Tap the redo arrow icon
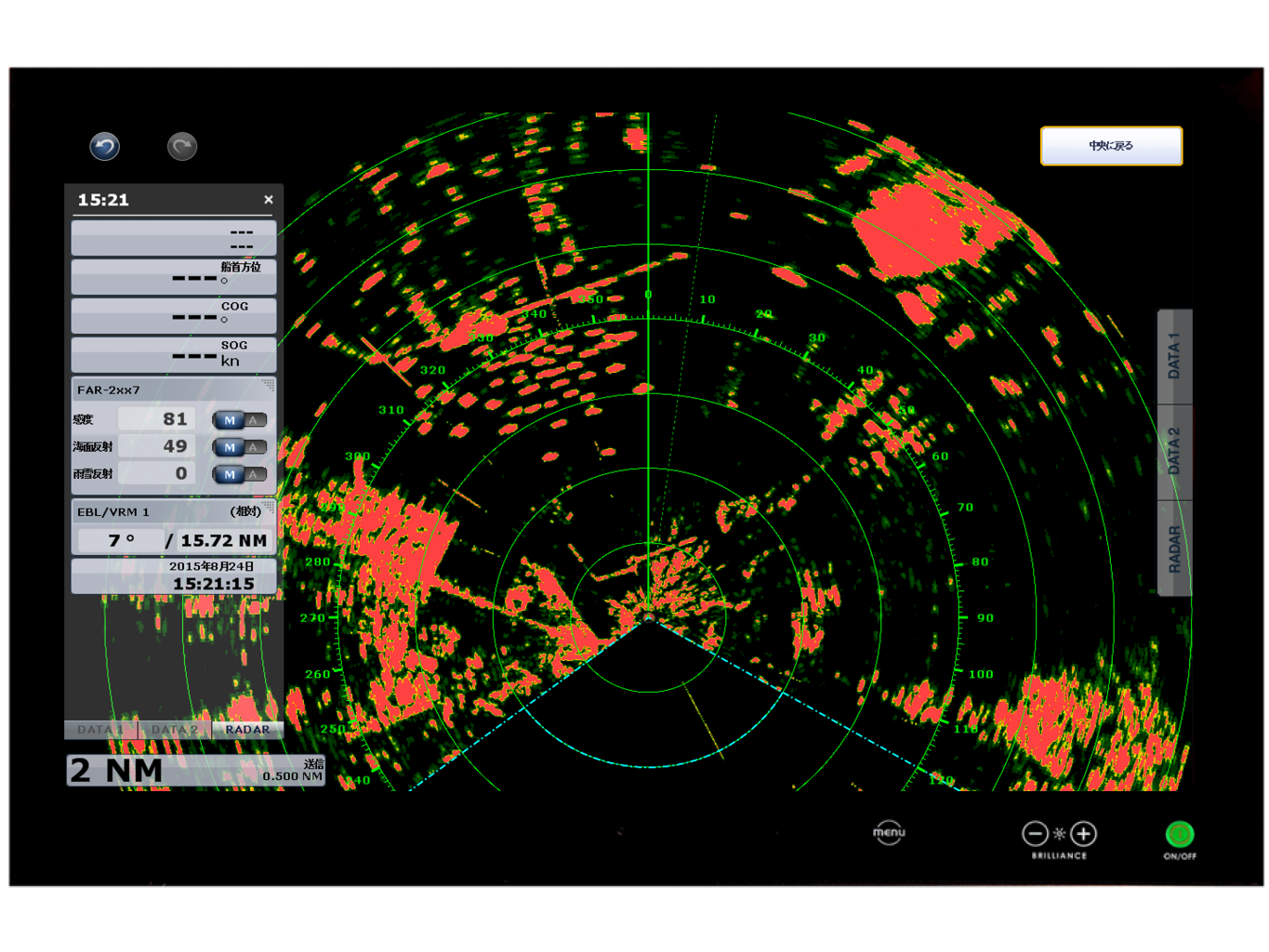1269x952 pixels. point(182,147)
